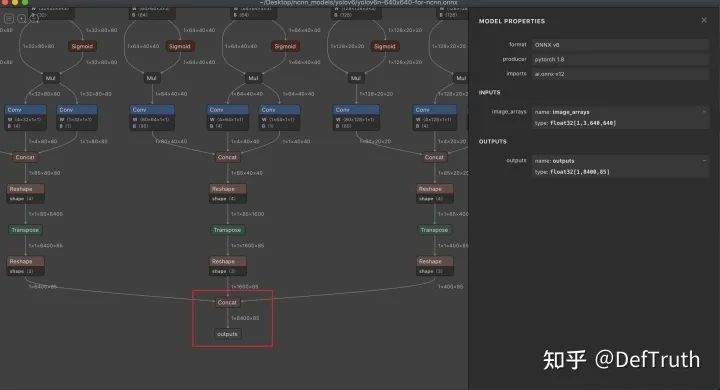This screenshot has width=720, height=390.
Task: Select the producer field showing pytorch 1.8
Action: pos(620,59)
